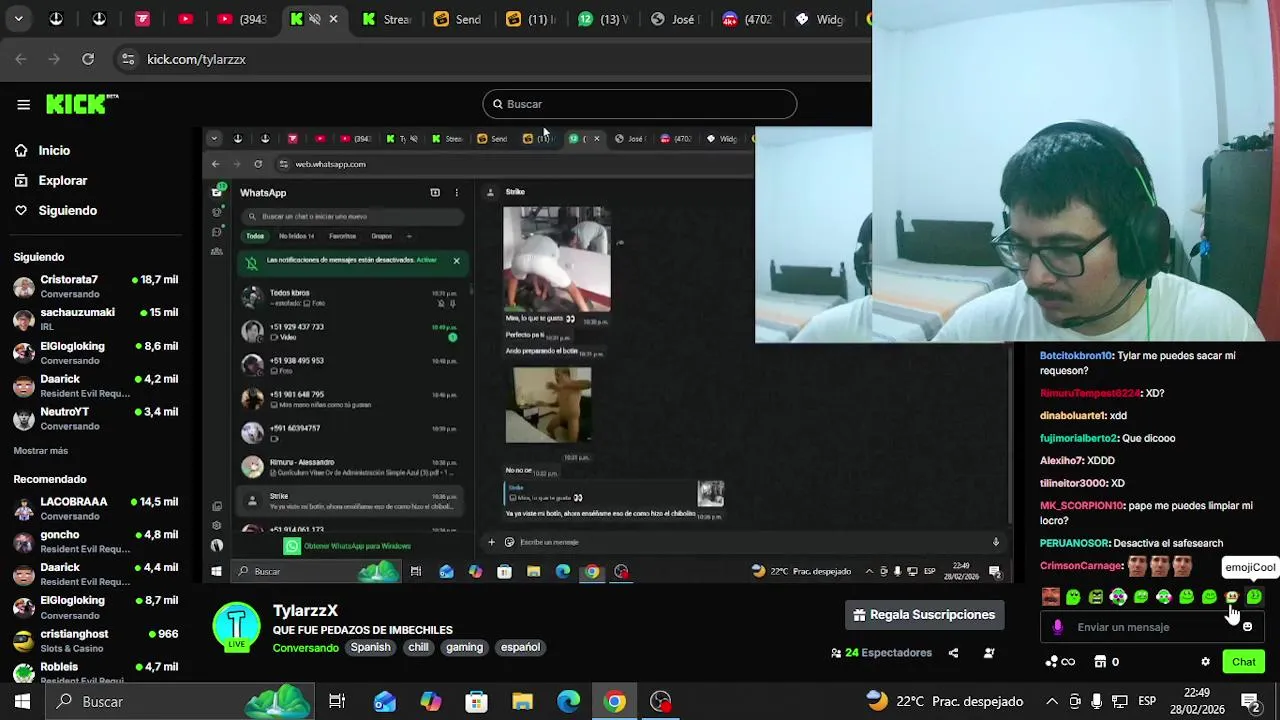The width and height of the screenshot is (1280, 720).
Task: Open sachauzumaki IRL channel
Action: click(x=96, y=319)
